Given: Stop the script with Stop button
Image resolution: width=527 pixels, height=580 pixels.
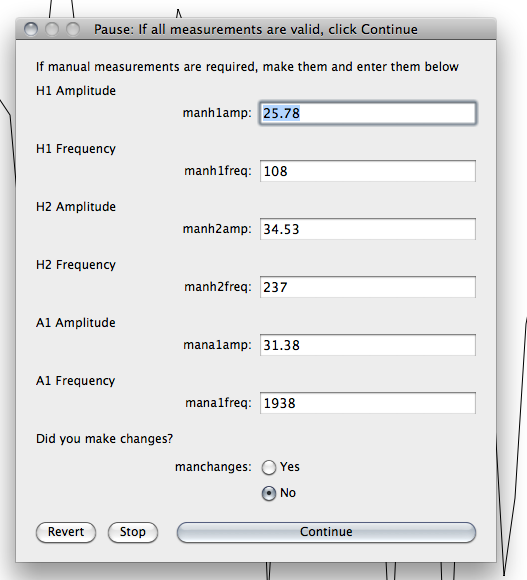Looking at the screenshot, I should [133, 532].
